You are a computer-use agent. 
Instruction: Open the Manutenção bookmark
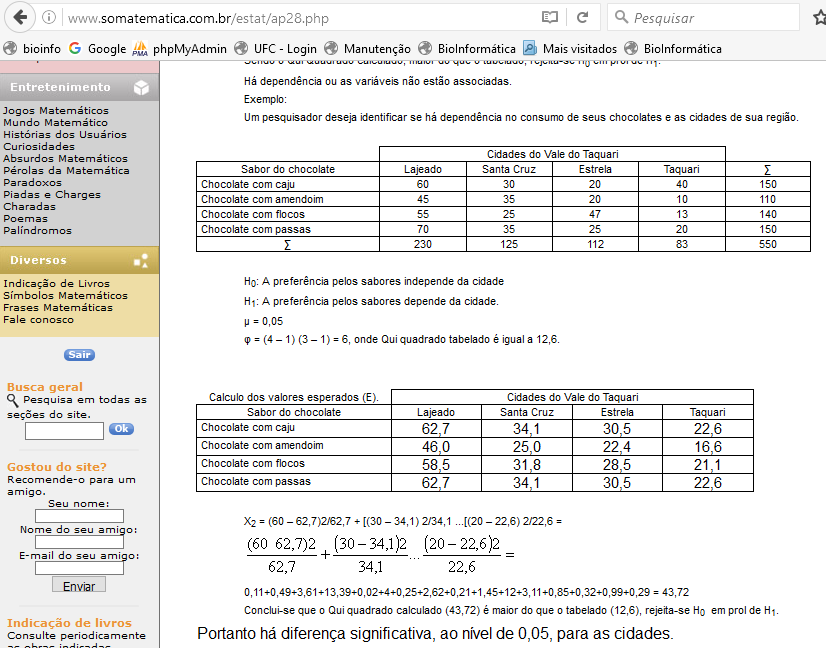coord(367,48)
